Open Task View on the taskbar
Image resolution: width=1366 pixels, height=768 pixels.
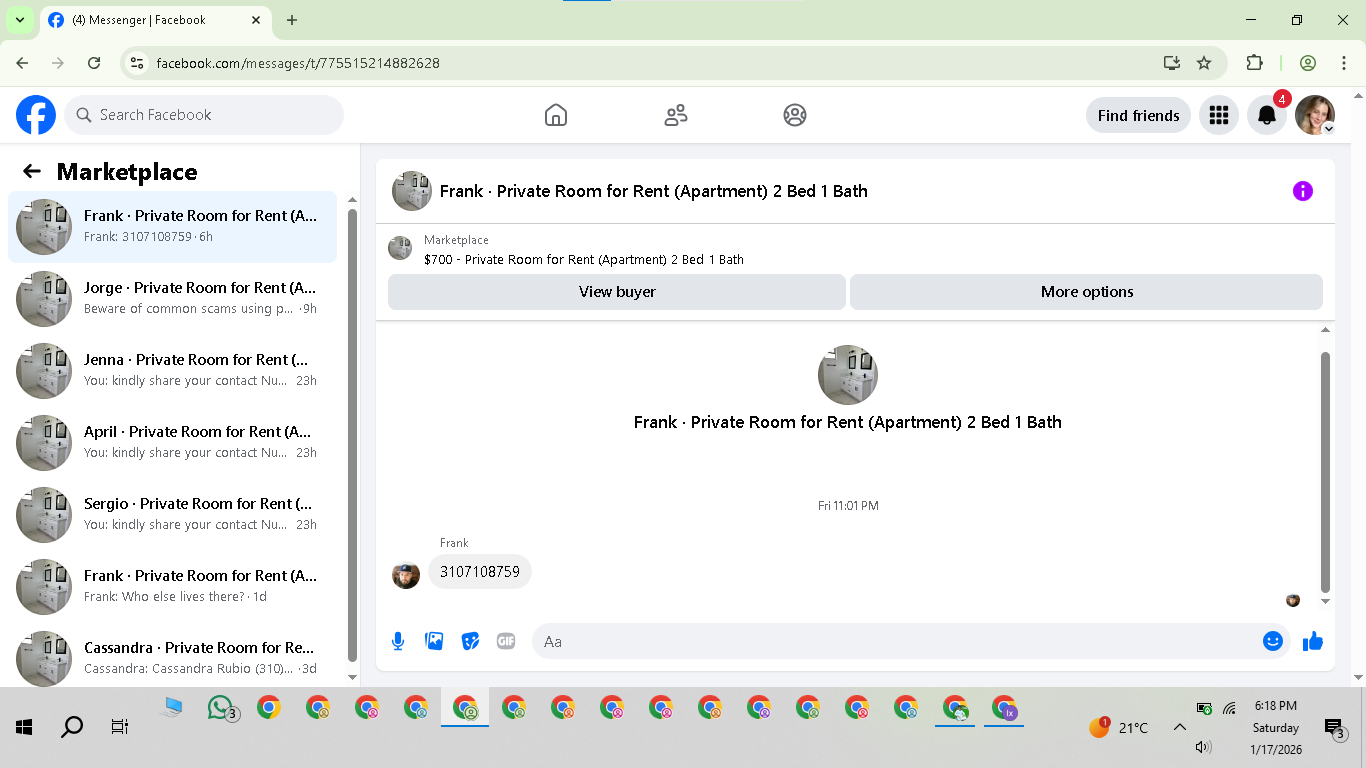(120, 727)
